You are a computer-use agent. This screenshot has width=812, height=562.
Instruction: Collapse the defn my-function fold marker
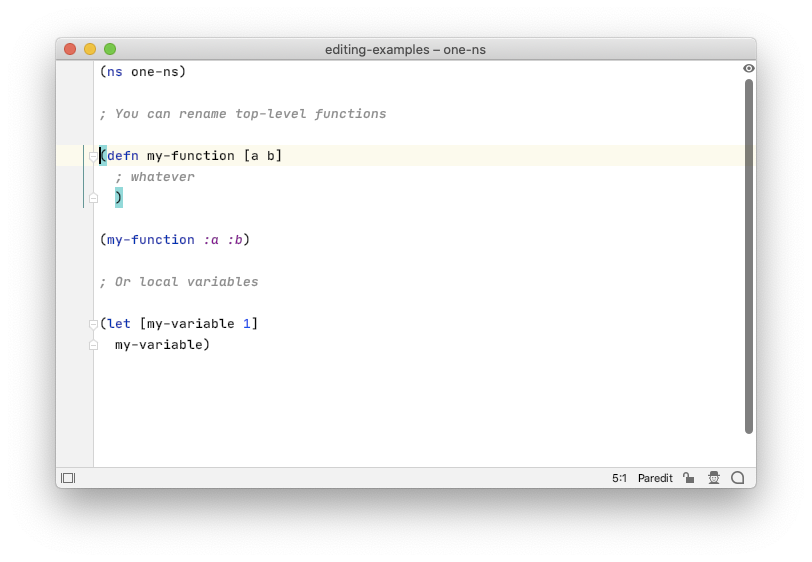(93, 156)
